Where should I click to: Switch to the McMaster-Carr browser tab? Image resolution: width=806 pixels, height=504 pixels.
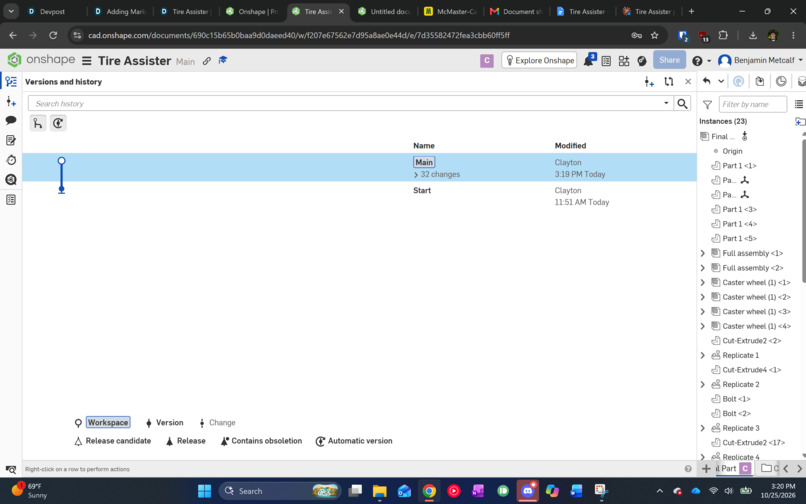click(x=450, y=11)
